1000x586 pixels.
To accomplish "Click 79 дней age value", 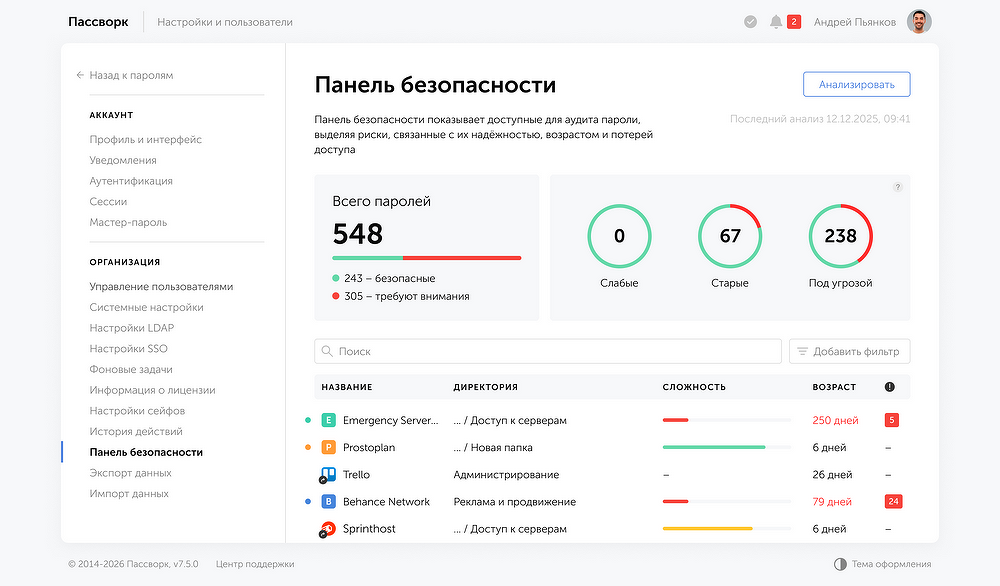I will point(832,502).
